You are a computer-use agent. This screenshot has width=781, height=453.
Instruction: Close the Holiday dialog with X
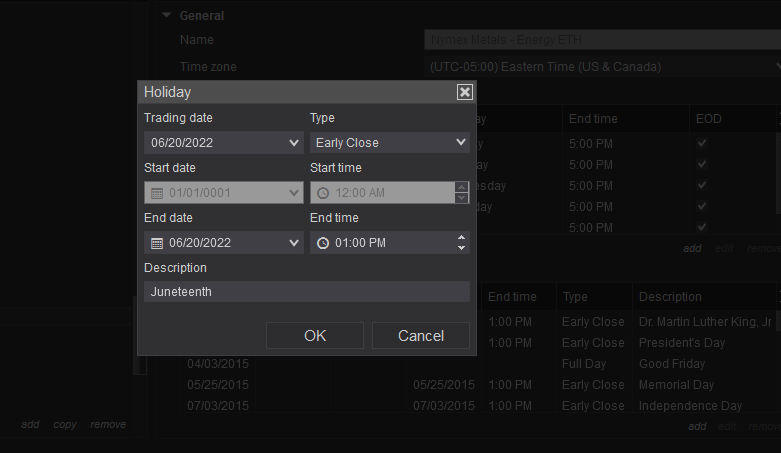pos(464,92)
